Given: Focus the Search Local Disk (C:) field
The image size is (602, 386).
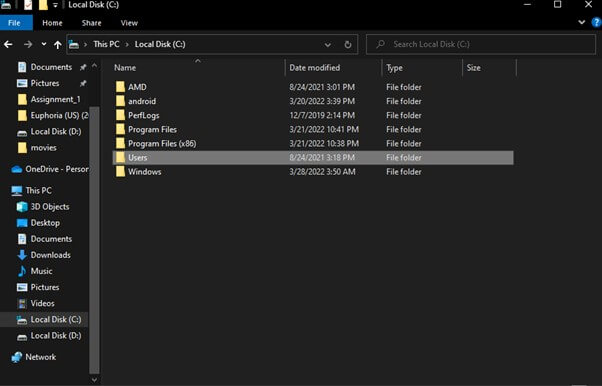Looking at the screenshot, I should 481,44.
